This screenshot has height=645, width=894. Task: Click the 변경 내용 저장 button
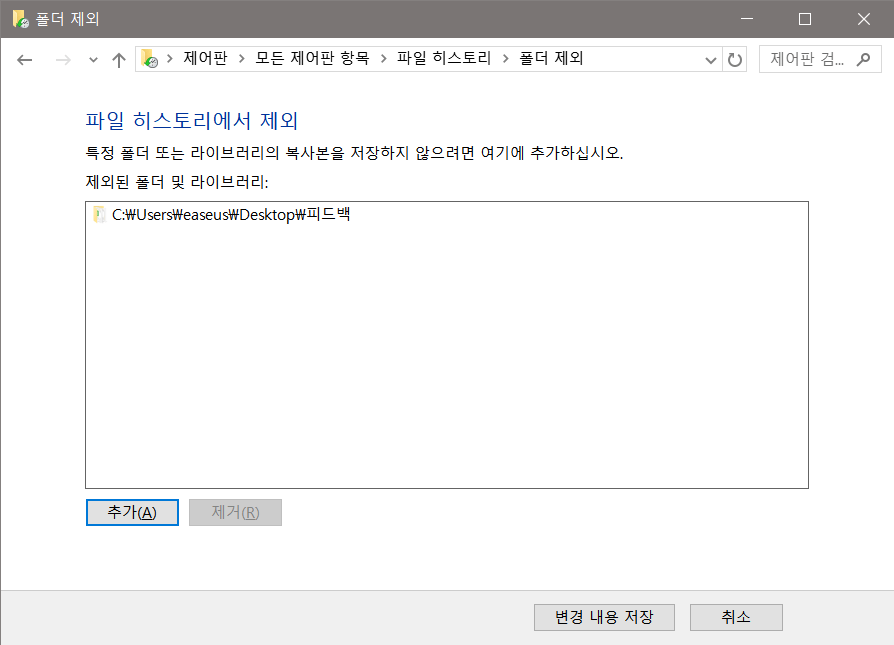click(604, 617)
